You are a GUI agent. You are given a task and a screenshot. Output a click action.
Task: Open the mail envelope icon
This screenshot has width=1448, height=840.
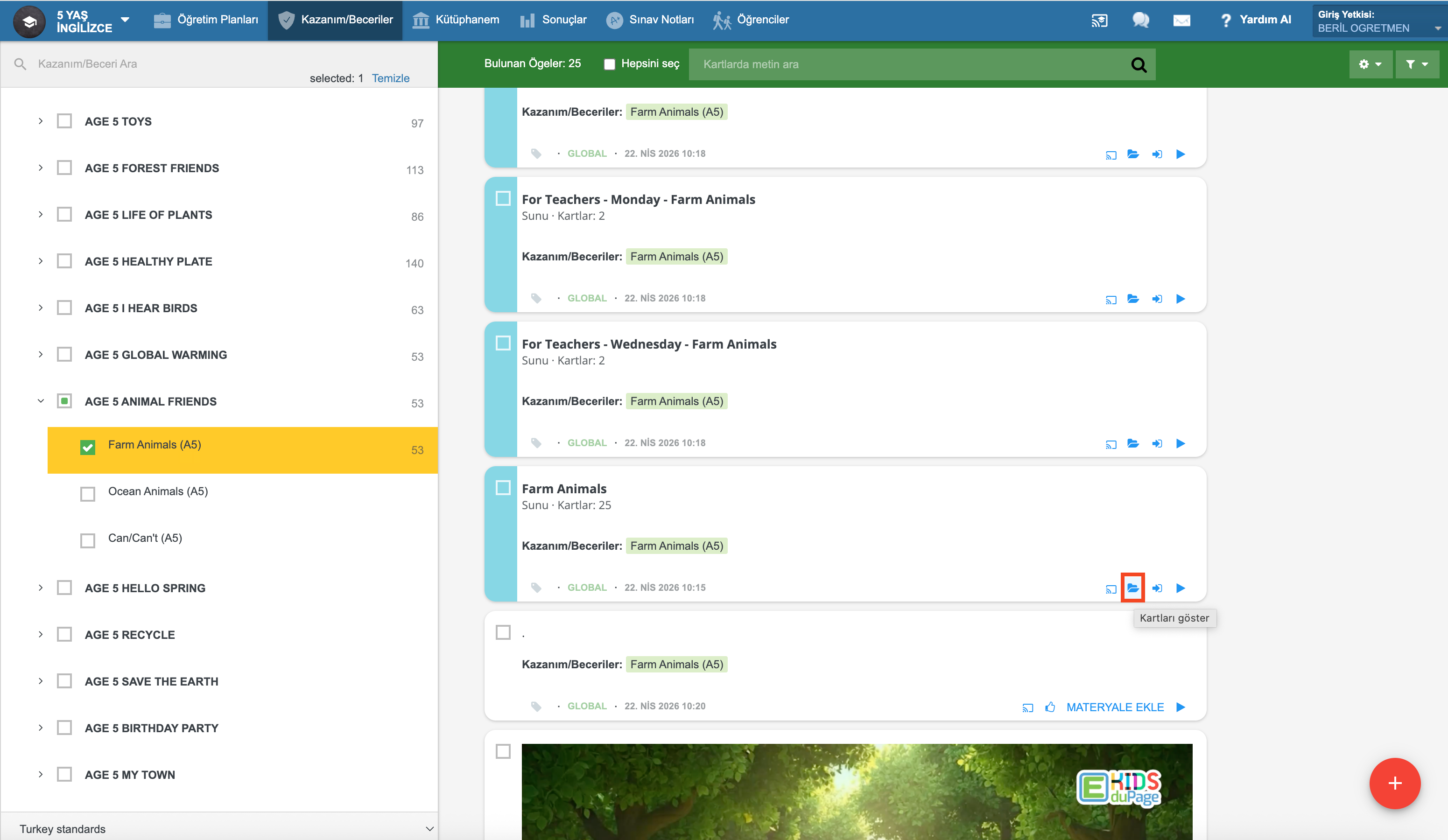(1181, 21)
